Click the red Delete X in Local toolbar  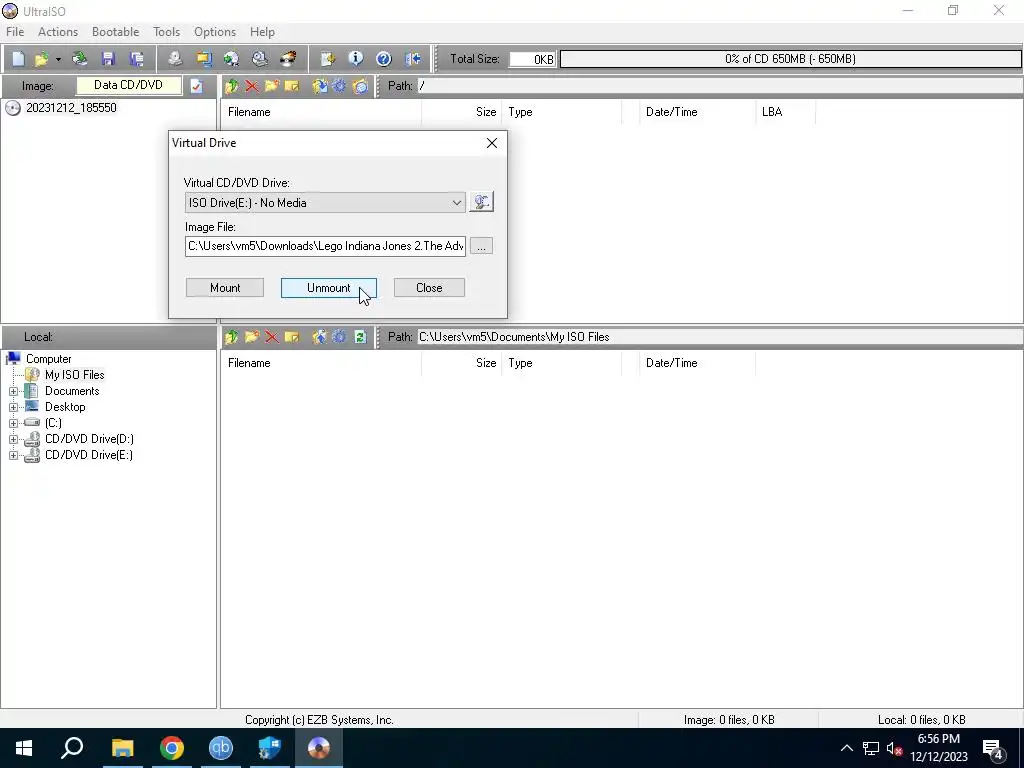pos(272,337)
